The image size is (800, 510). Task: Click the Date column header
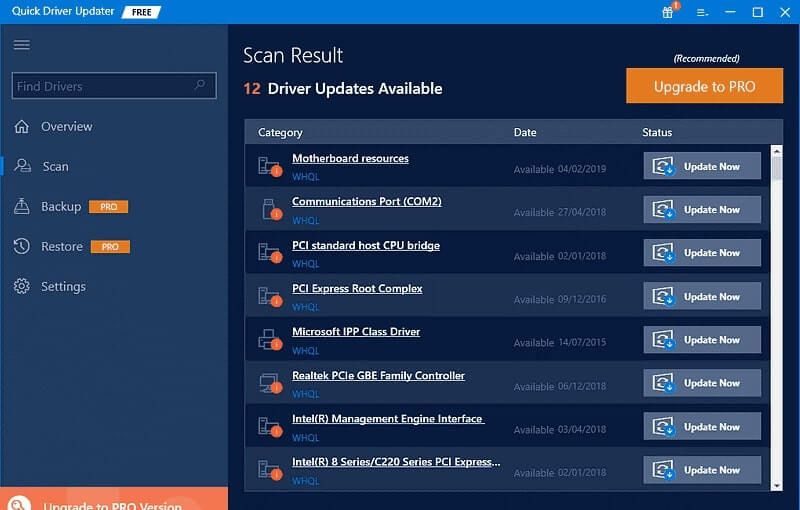524,133
